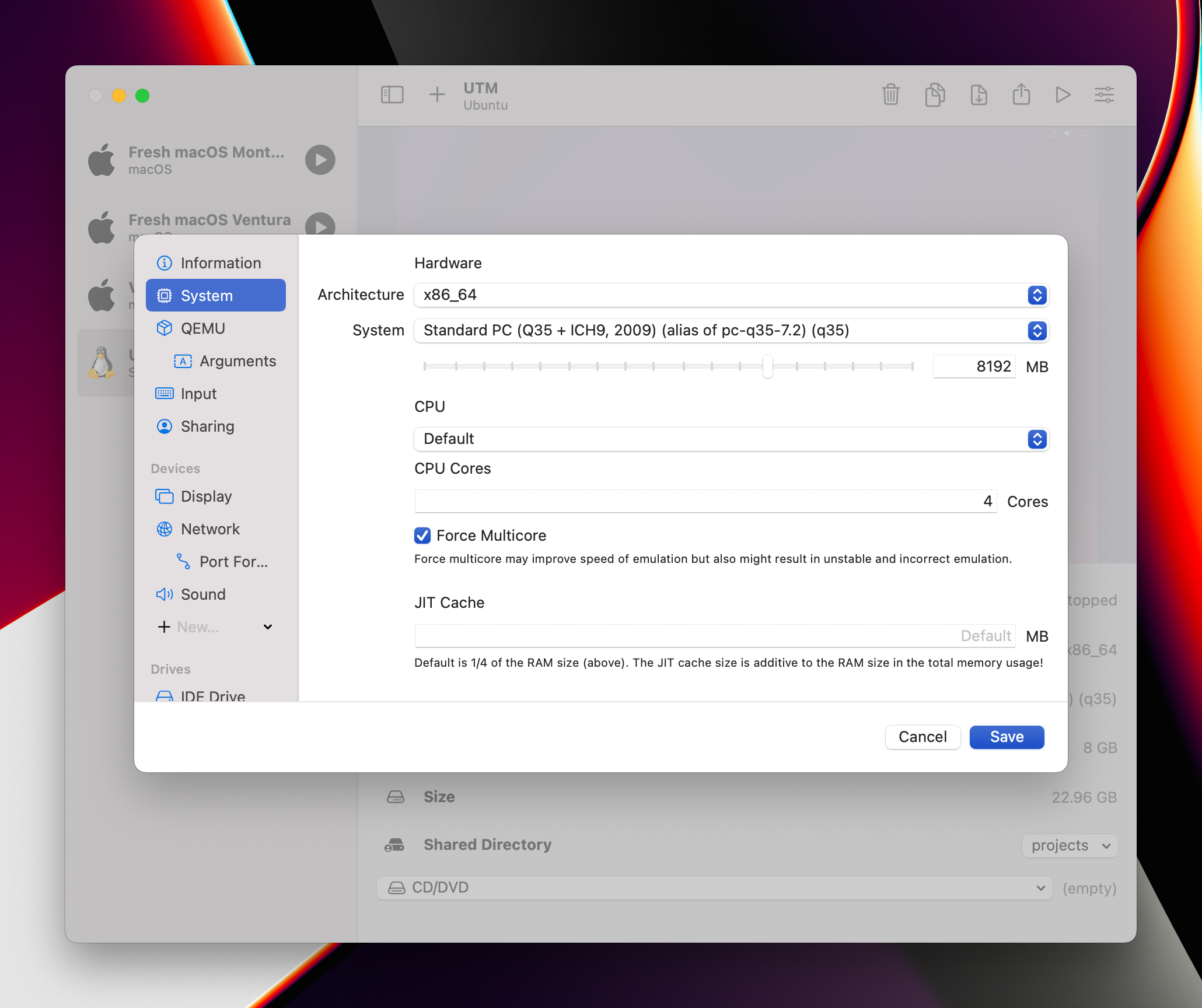Screen dimensions: 1202x1008
Task: Select the Fresh macOS Monterey apple icon
Action: pos(102,160)
